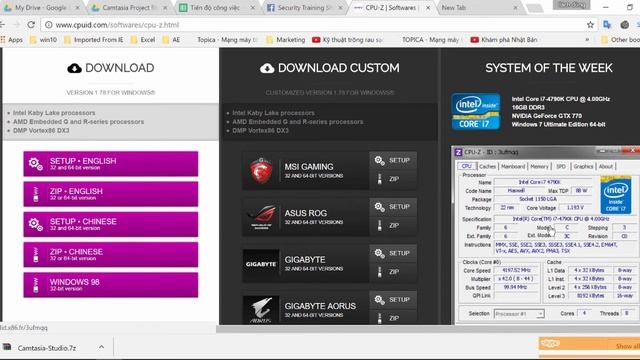Open the Apps bookmarks shortcut
The height and width of the screenshot is (360, 640).
[x=11, y=40]
